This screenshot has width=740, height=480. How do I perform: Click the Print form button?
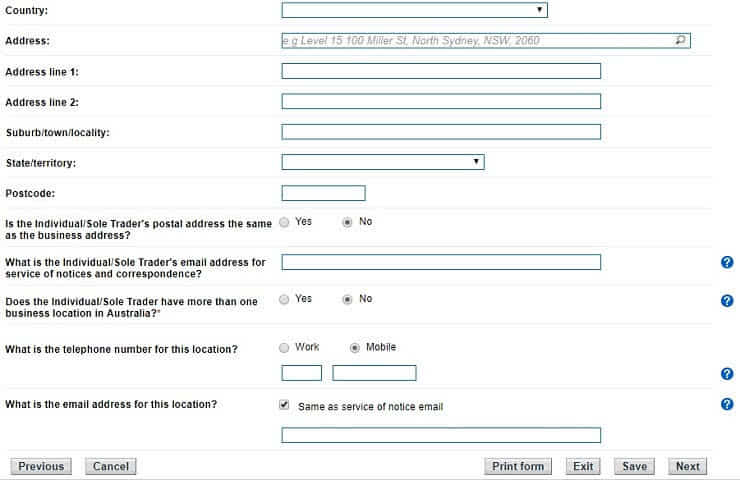518,466
